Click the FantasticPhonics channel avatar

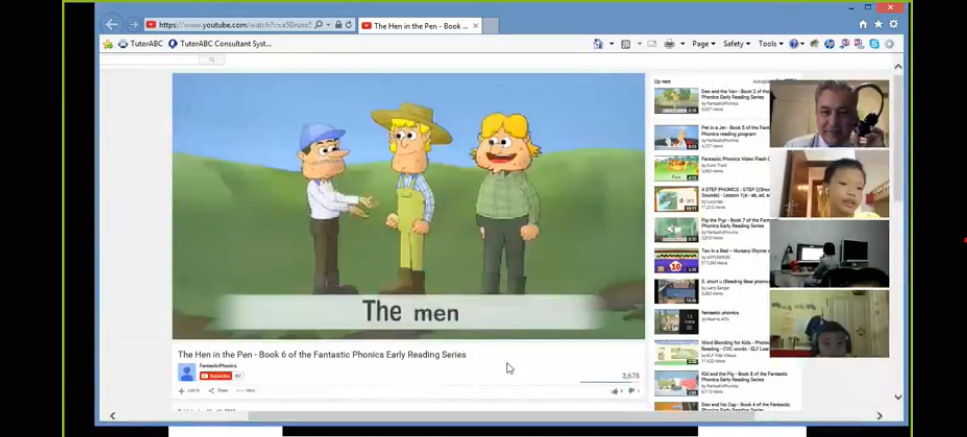187,372
